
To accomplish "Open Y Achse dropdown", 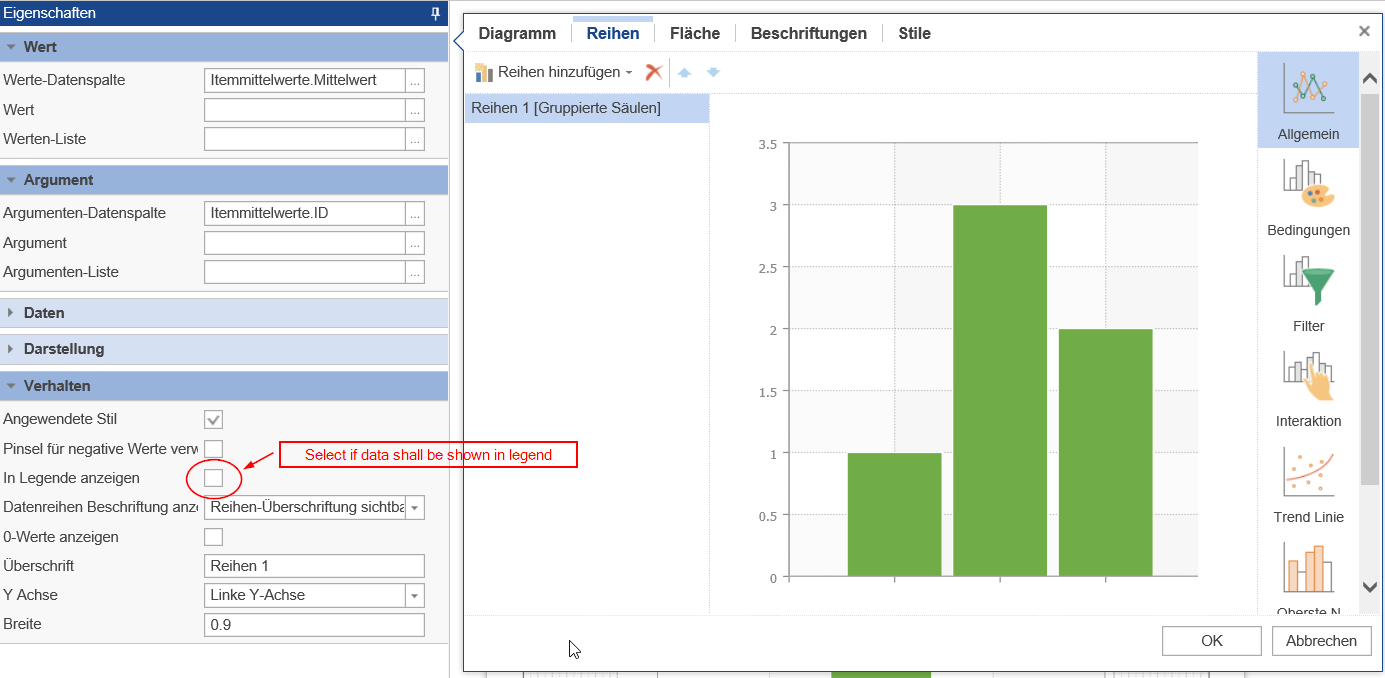I will coord(415,595).
